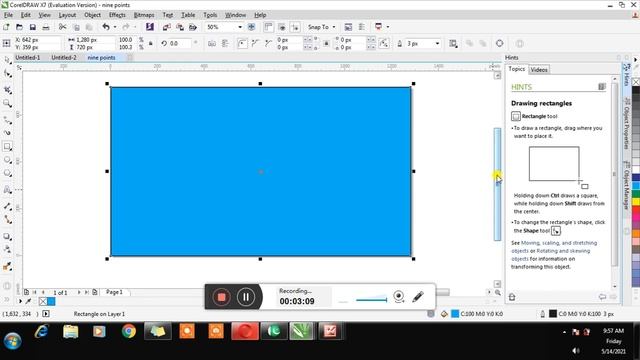Image resolution: width=640 pixels, height=360 pixels.
Task: Expand the toolbox overflow chevron
Action: point(7,300)
